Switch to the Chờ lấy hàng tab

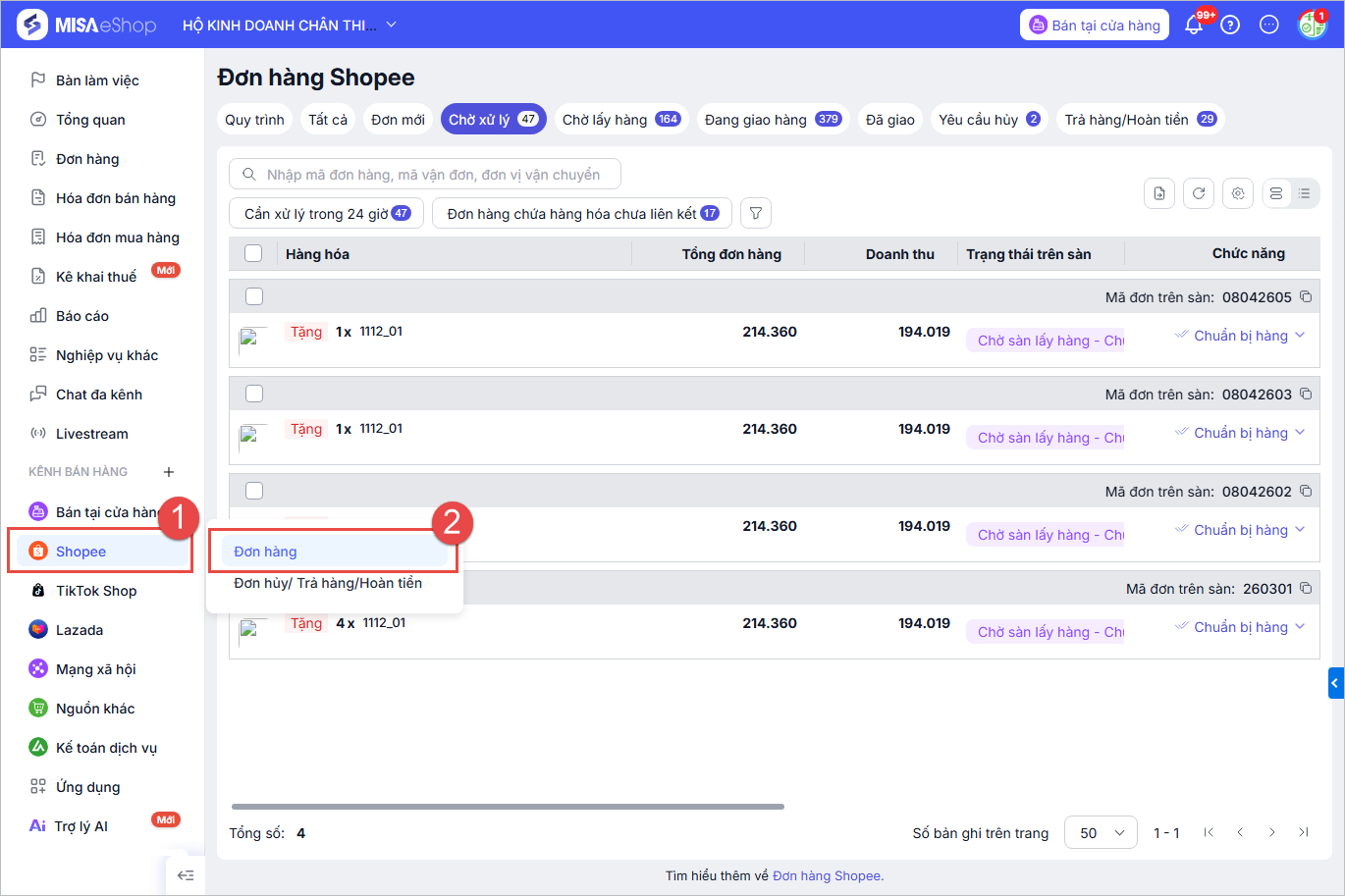(x=621, y=120)
